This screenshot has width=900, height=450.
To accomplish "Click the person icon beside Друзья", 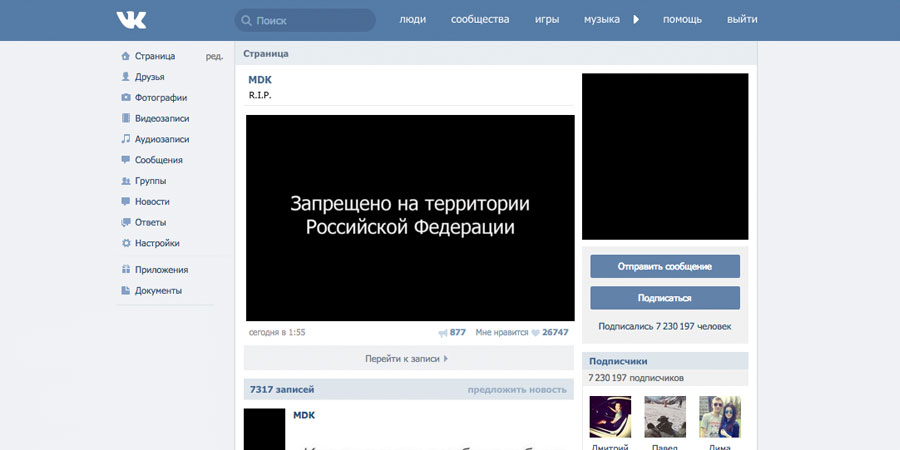I will click(126, 77).
